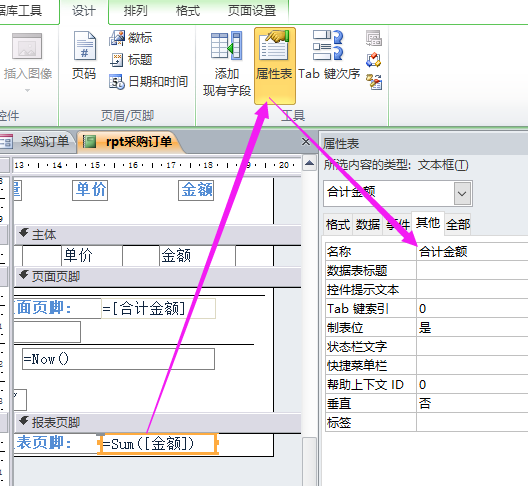This screenshot has height=486, width=528.
Task: Open the 格式 ribbon tab
Action: point(188,11)
